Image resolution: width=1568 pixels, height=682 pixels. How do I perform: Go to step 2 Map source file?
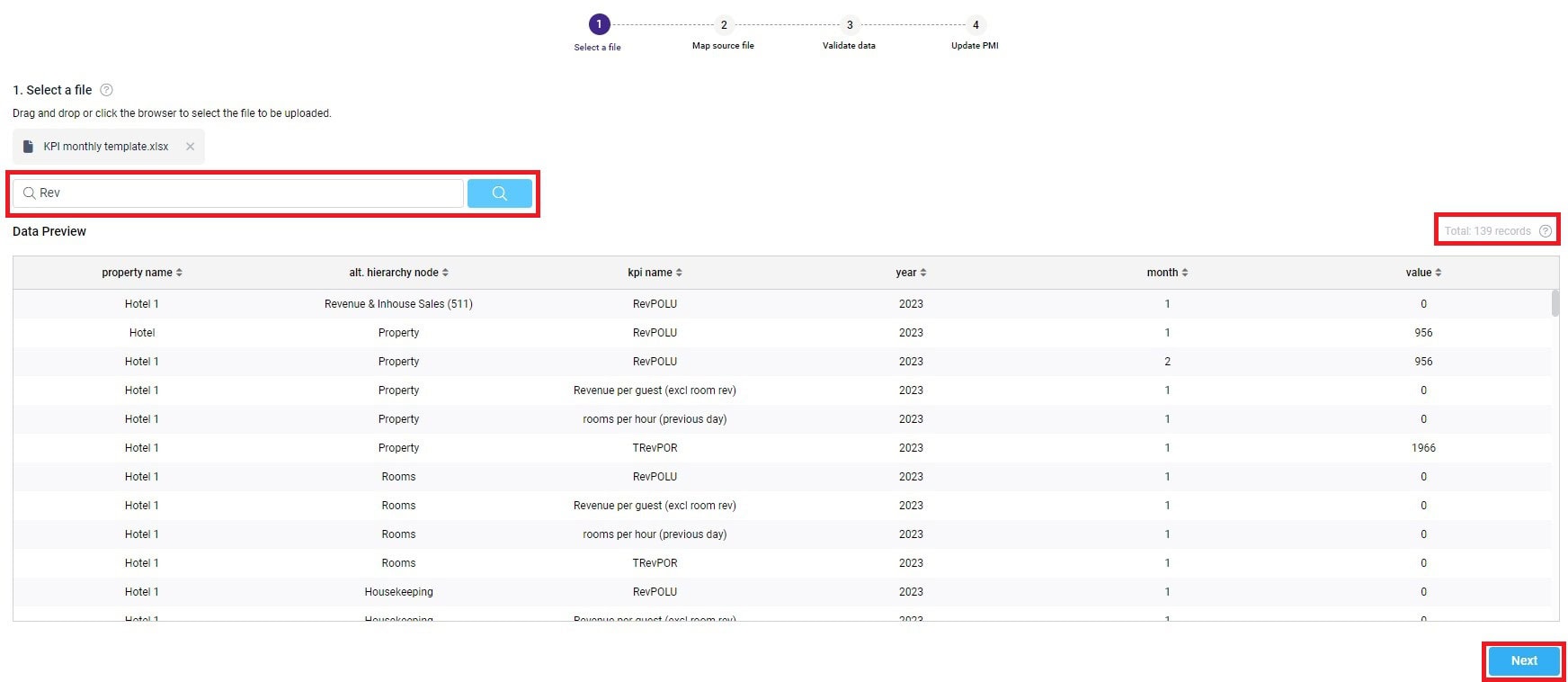click(x=724, y=25)
